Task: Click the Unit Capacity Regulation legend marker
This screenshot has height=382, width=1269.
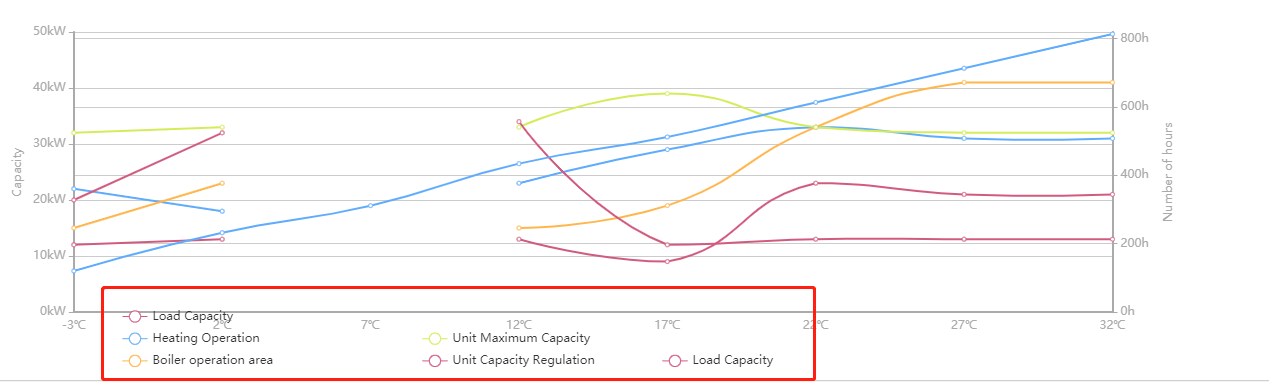Action: click(x=435, y=360)
